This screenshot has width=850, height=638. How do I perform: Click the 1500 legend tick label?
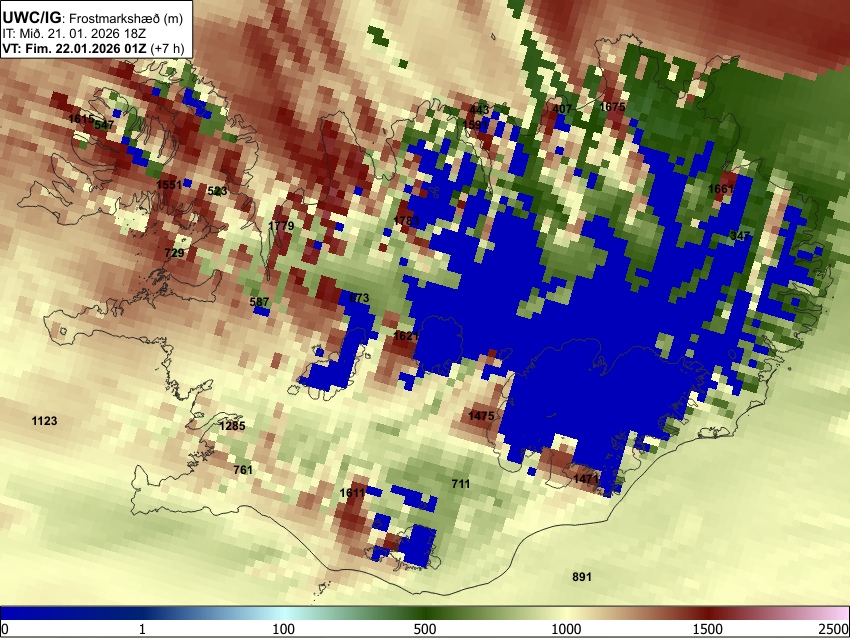pos(708,629)
